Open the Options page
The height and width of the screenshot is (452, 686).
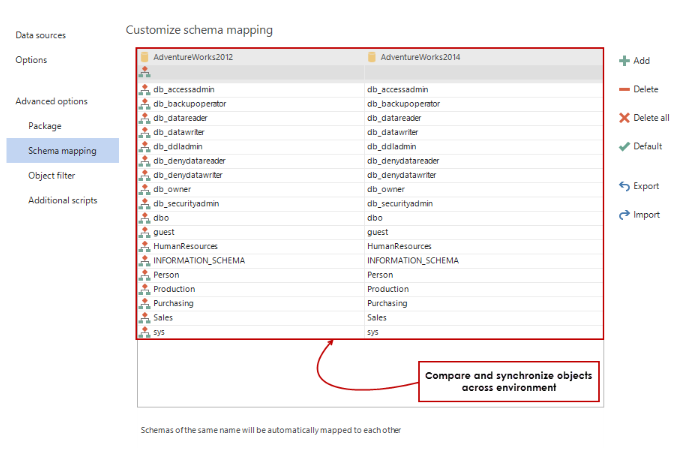[31, 60]
